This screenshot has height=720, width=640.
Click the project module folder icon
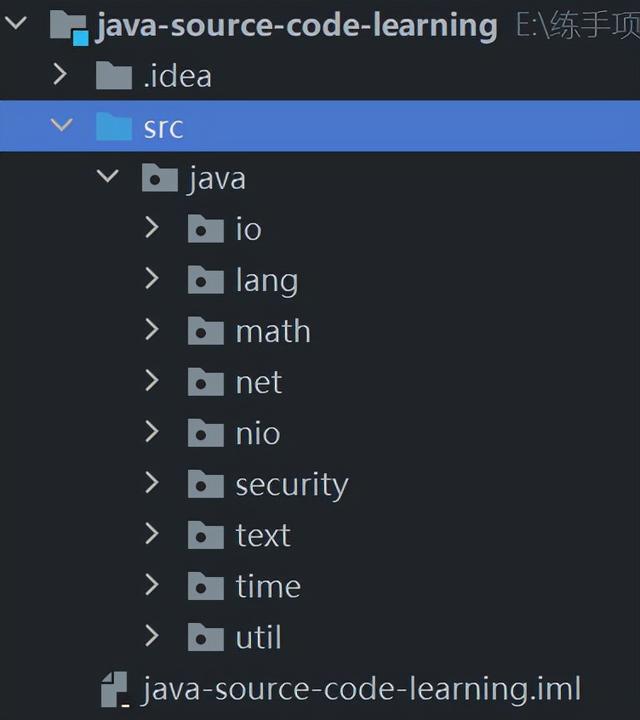69,27
